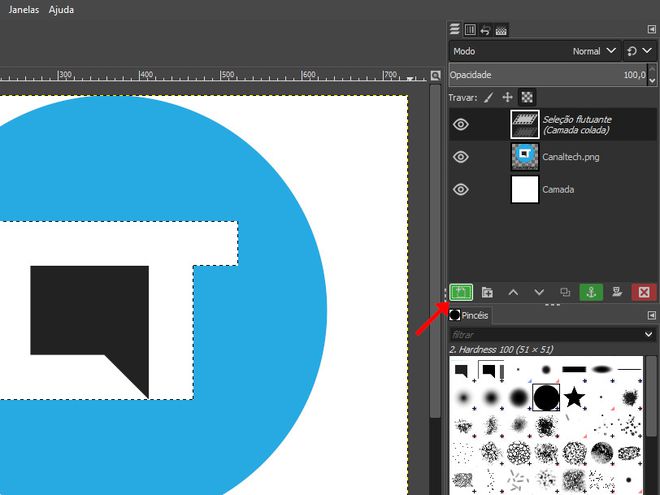Select the star-shaped brush
The width and height of the screenshot is (660, 495).
(574, 397)
